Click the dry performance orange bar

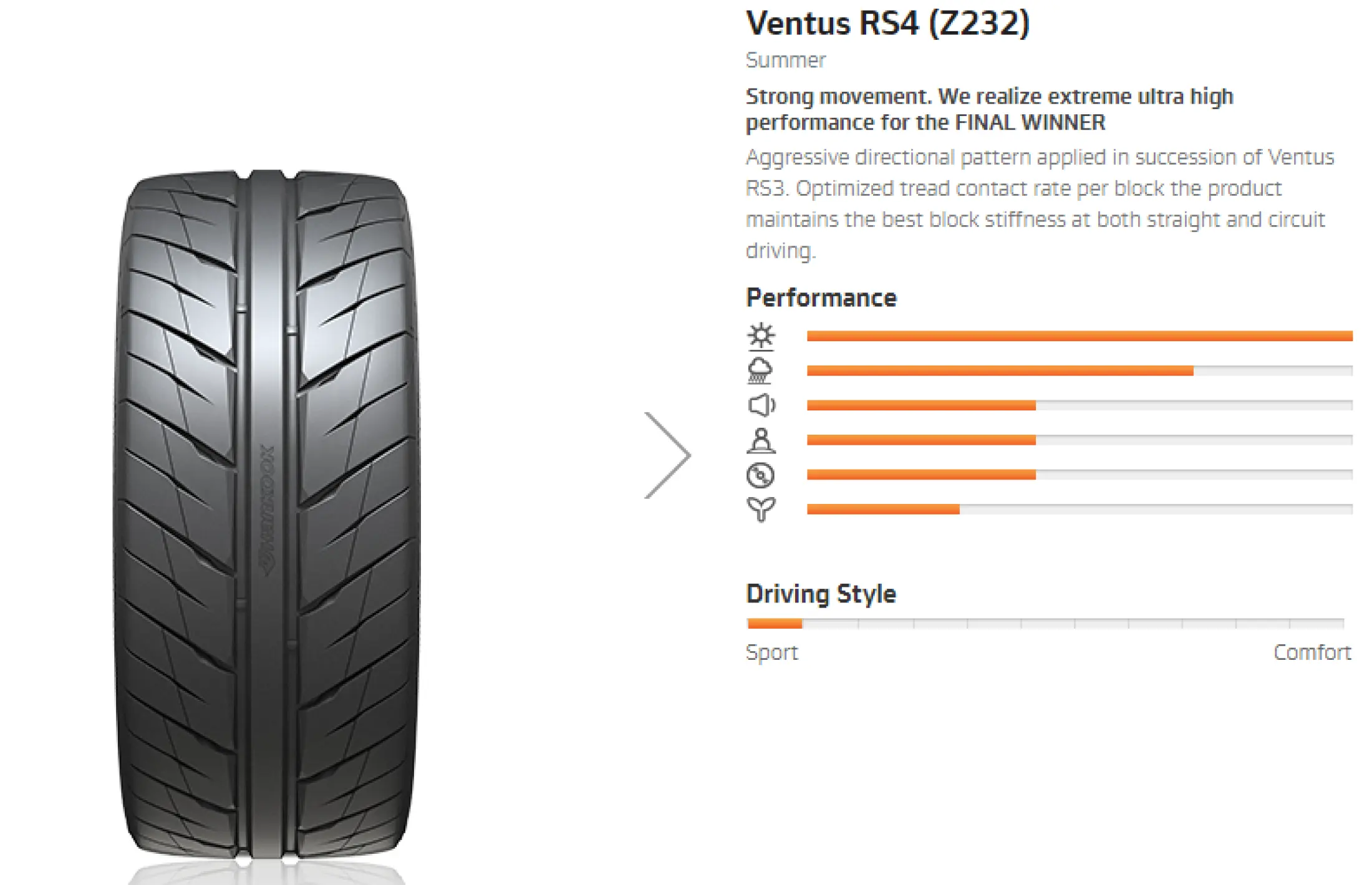pos(1080,336)
